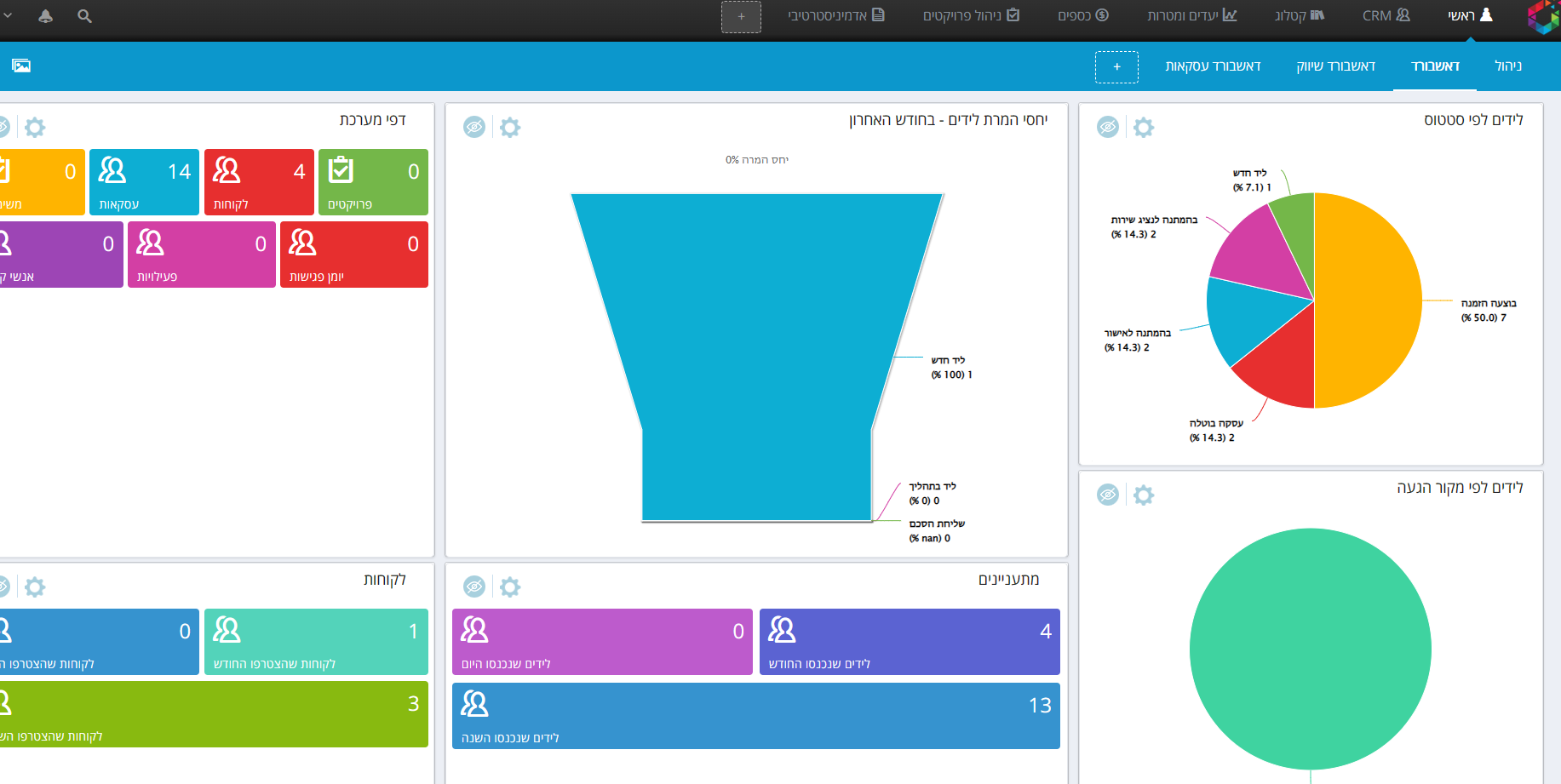
Task: Click the pie label בהמתנה לאישור 2
Action: tap(1138, 340)
